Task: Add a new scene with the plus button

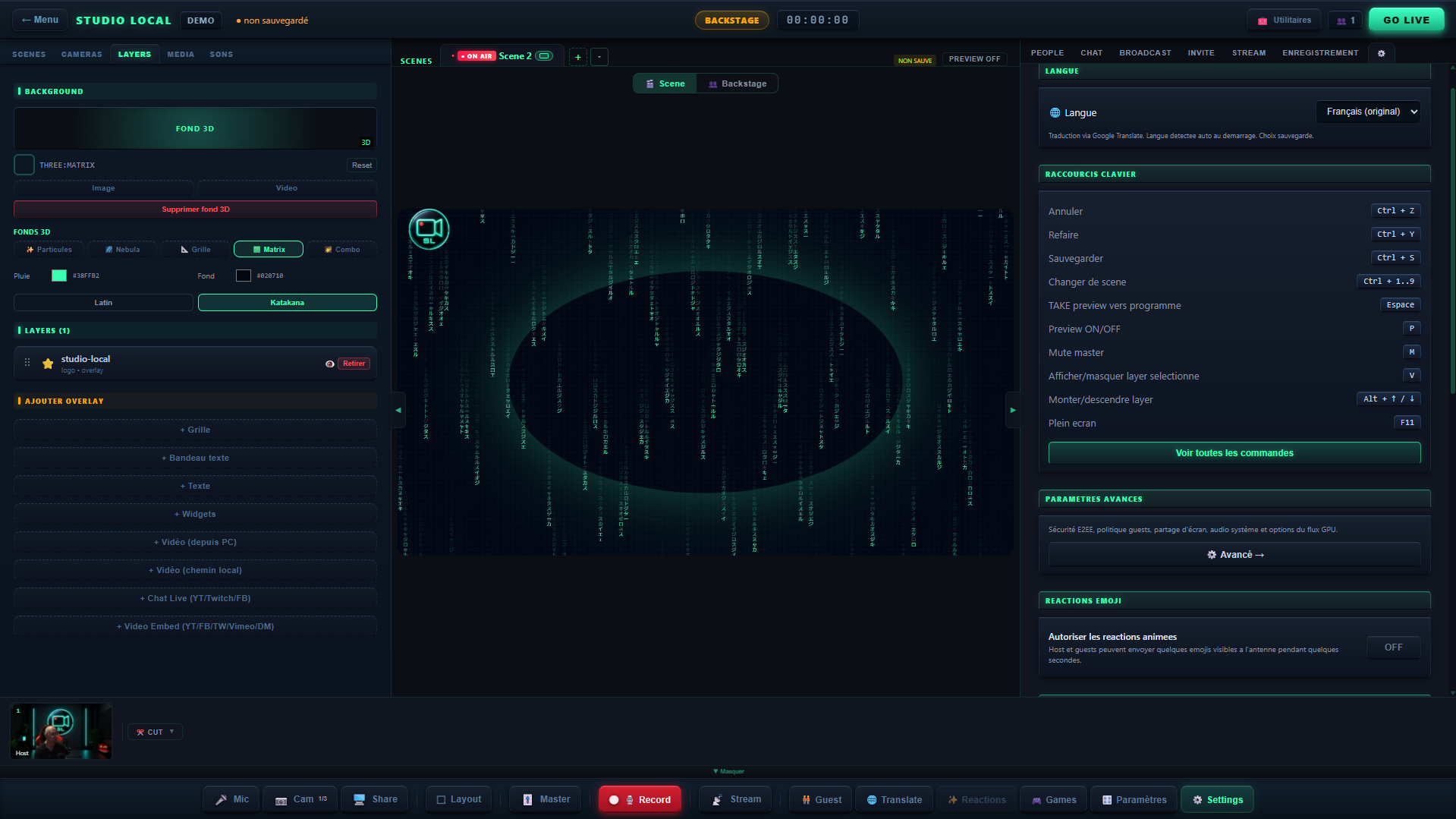Action: [x=577, y=57]
